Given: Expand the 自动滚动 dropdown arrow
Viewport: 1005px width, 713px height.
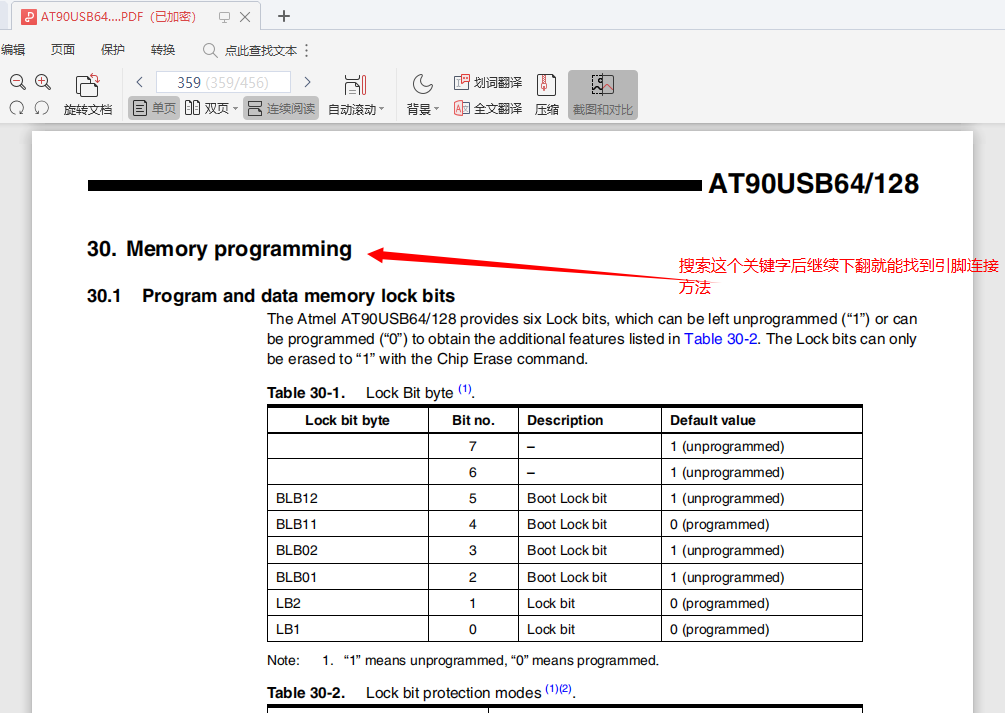Looking at the screenshot, I should click(382, 109).
